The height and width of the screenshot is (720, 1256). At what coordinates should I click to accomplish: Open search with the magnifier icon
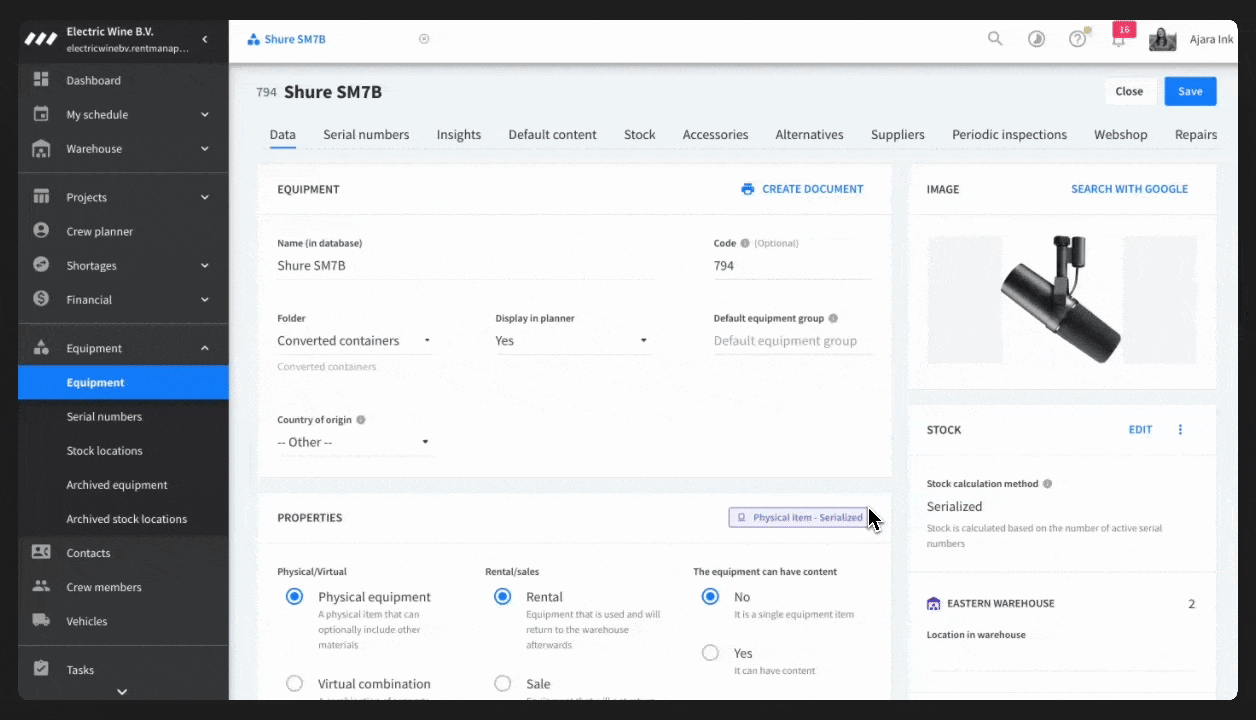[995, 39]
